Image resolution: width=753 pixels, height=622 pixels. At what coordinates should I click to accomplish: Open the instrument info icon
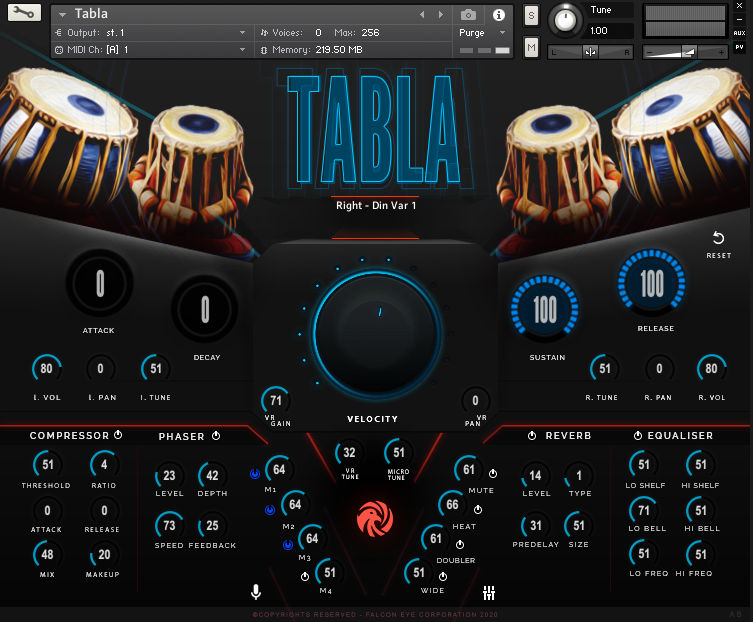(x=498, y=15)
